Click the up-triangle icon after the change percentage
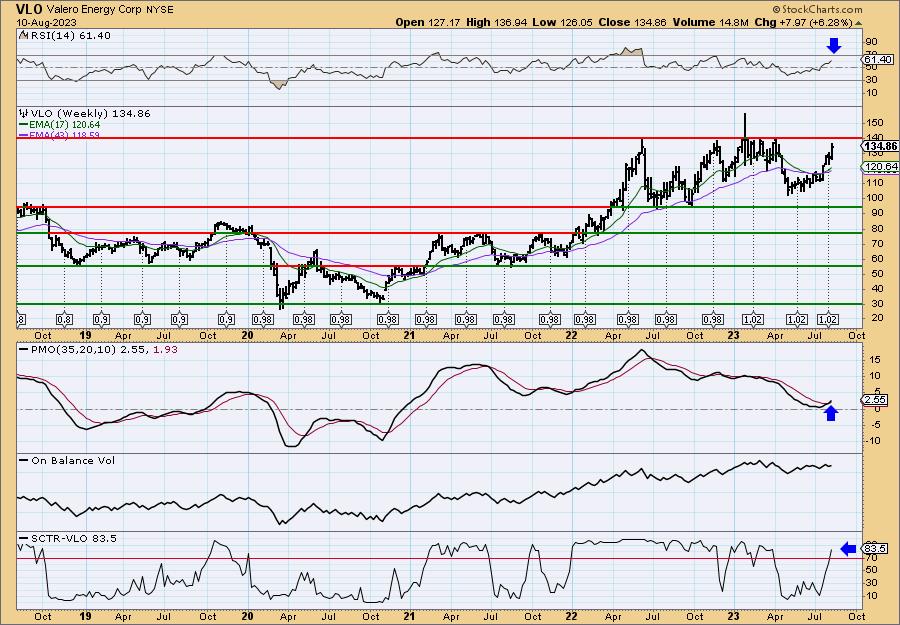This screenshot has height=625, width=900. coord(859,23)
